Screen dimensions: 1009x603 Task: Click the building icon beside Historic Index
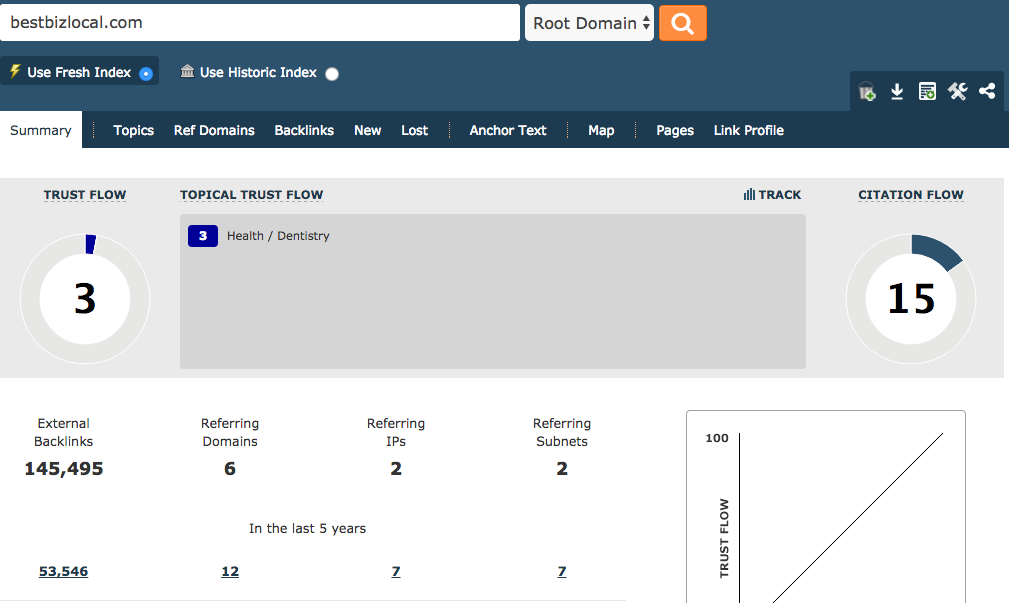[187, 71]
